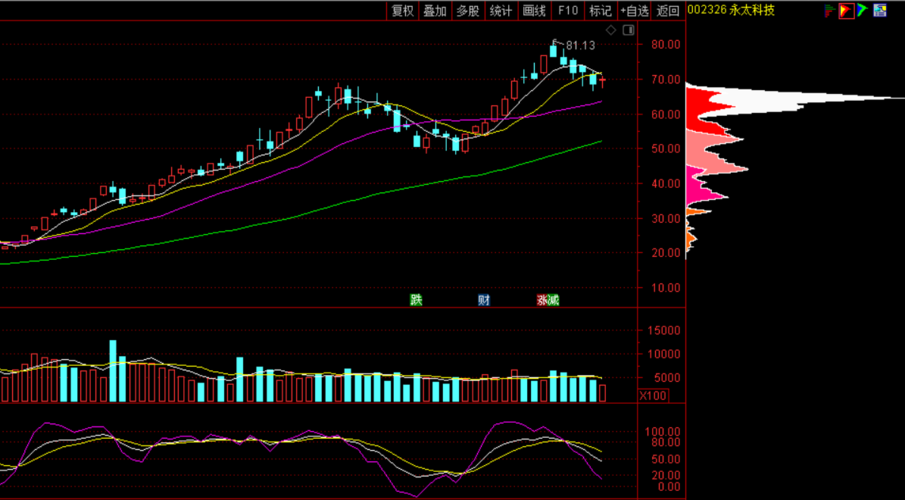Screen dimensions: 905x500
Task: Click the diamond icon above the chart
Action: (611, 30)
